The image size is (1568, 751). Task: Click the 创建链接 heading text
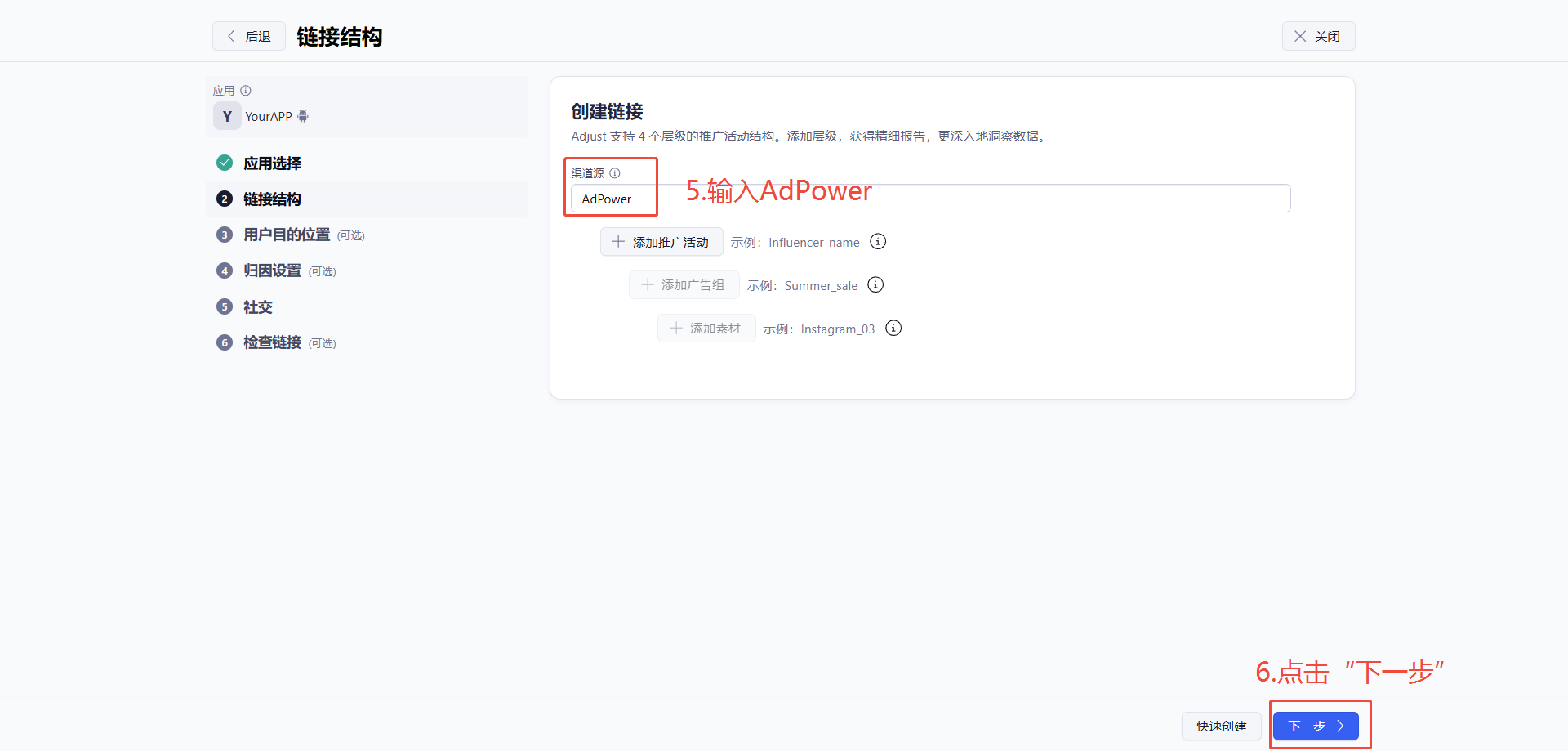[x=607, y=112]
